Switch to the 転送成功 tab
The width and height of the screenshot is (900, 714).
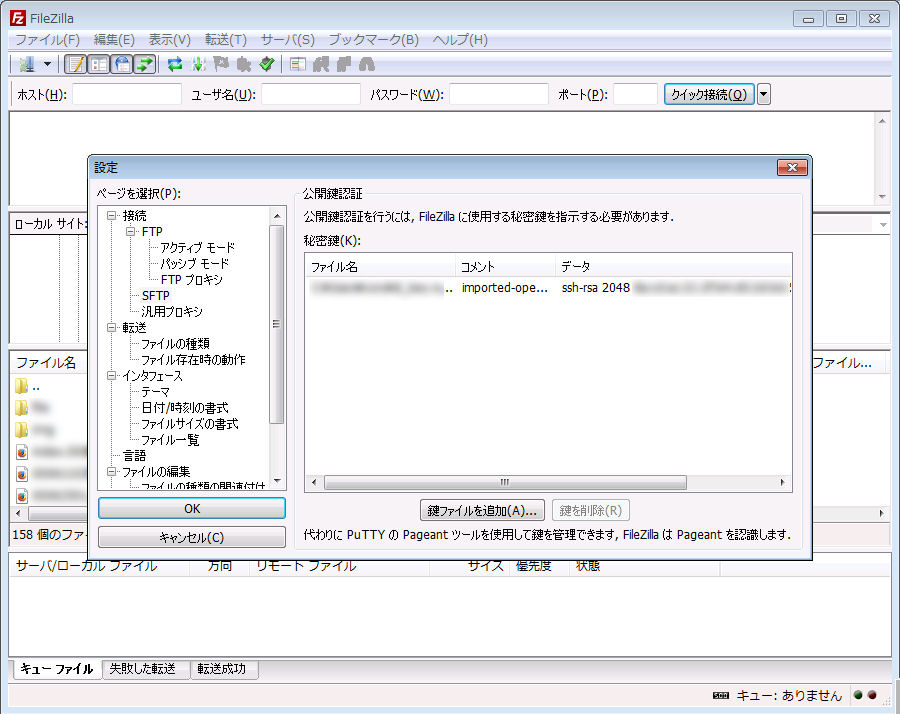[222, 669]
